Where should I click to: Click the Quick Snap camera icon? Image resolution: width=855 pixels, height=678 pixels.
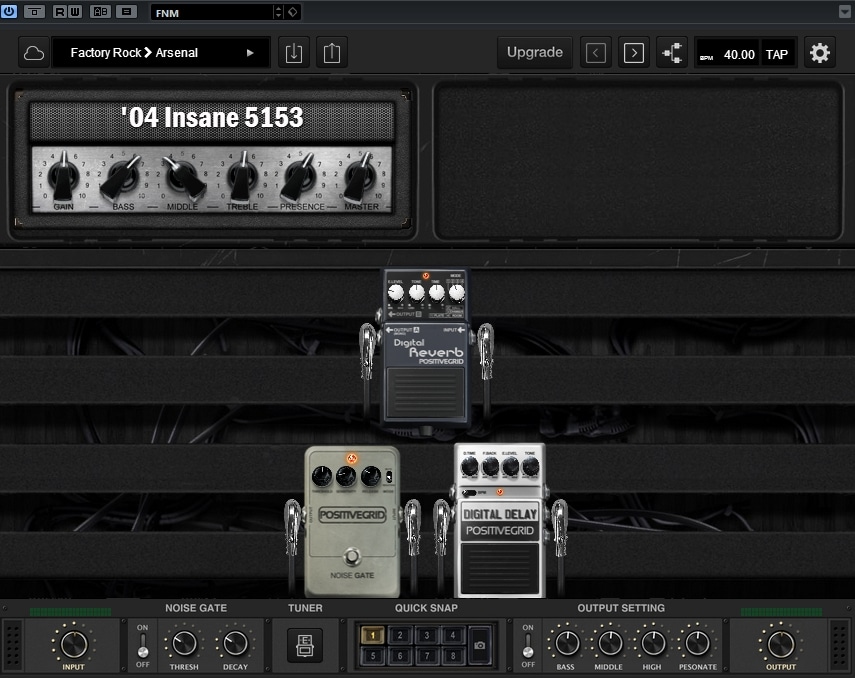(479, 645)
